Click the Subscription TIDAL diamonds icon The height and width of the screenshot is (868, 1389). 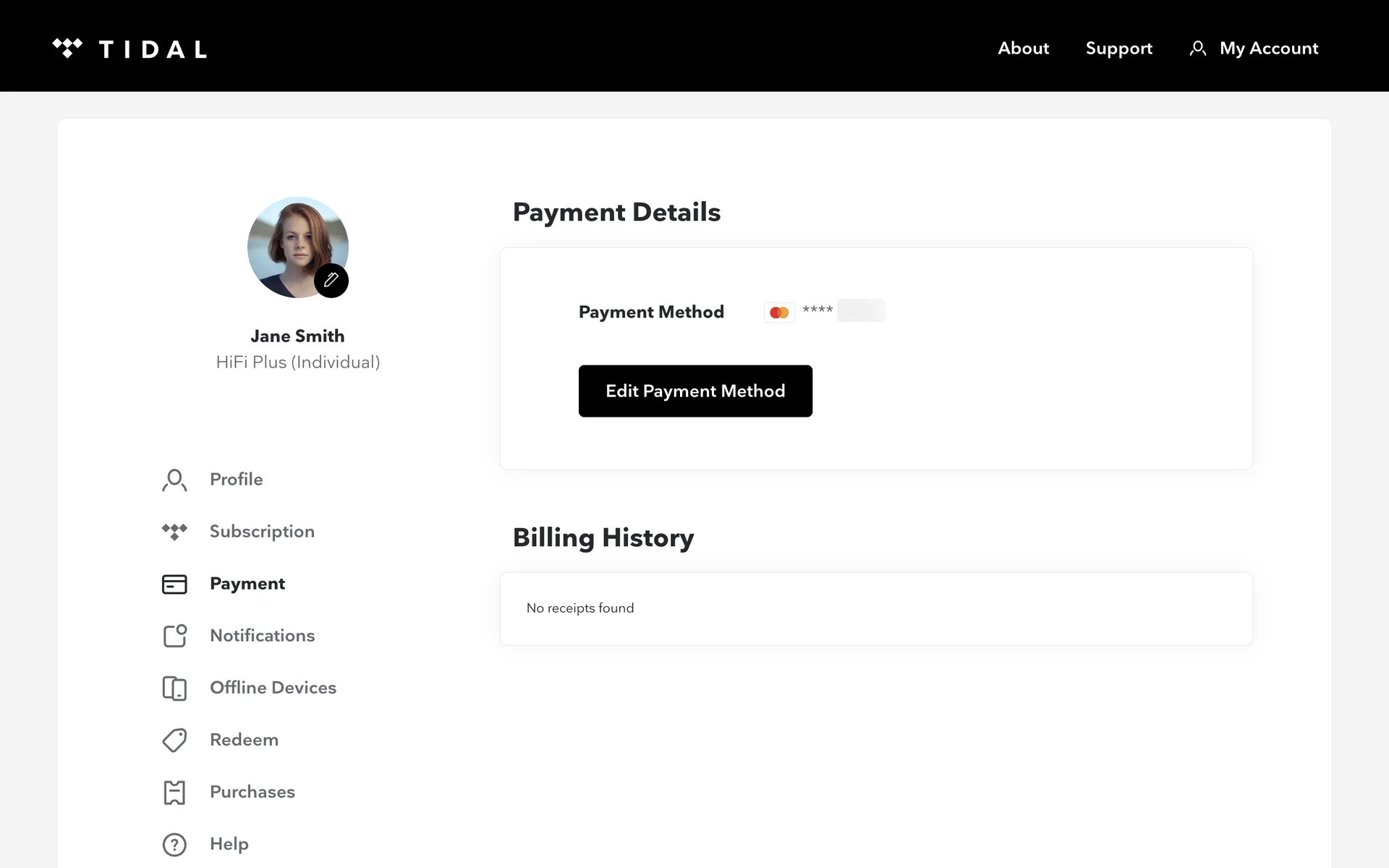click(x=174, y=532)
